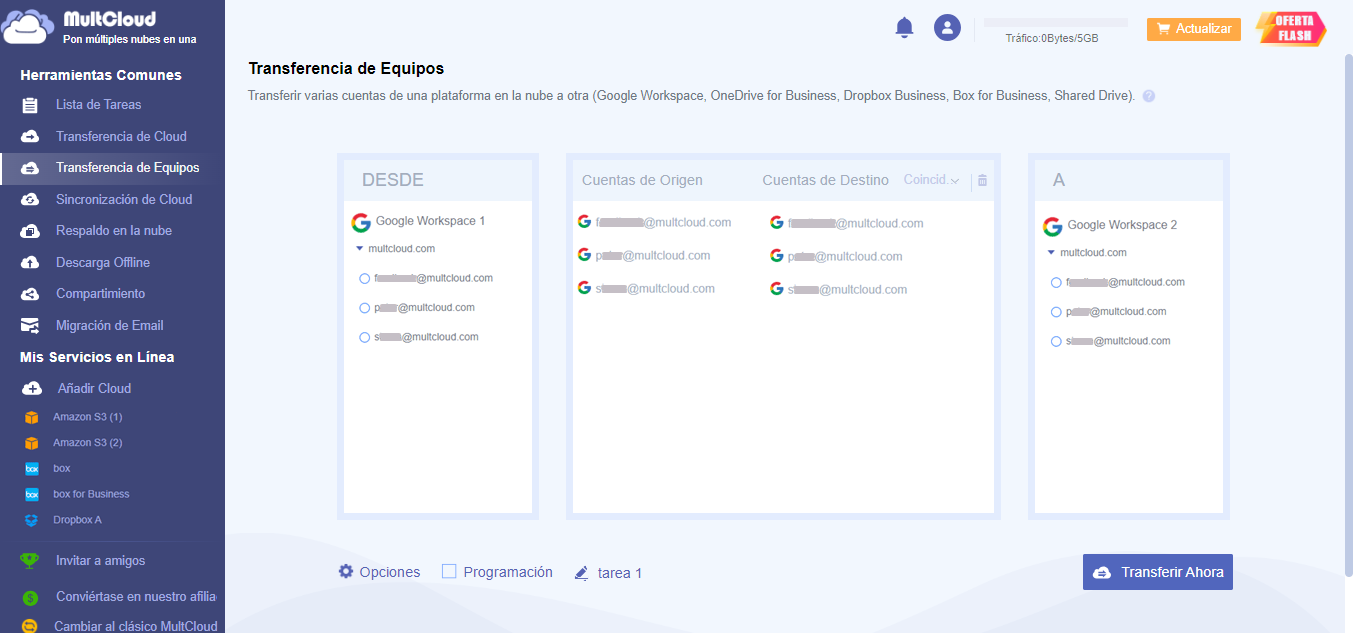
Task: Open Compartimiento
Action: [101, 294]
